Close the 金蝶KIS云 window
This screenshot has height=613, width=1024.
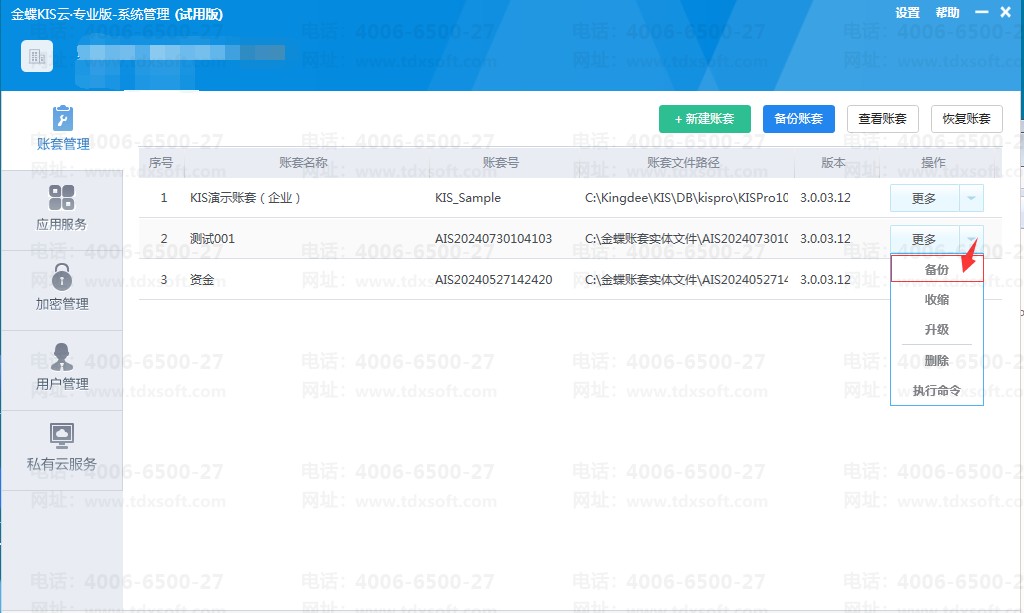(x=1006, y=12)
